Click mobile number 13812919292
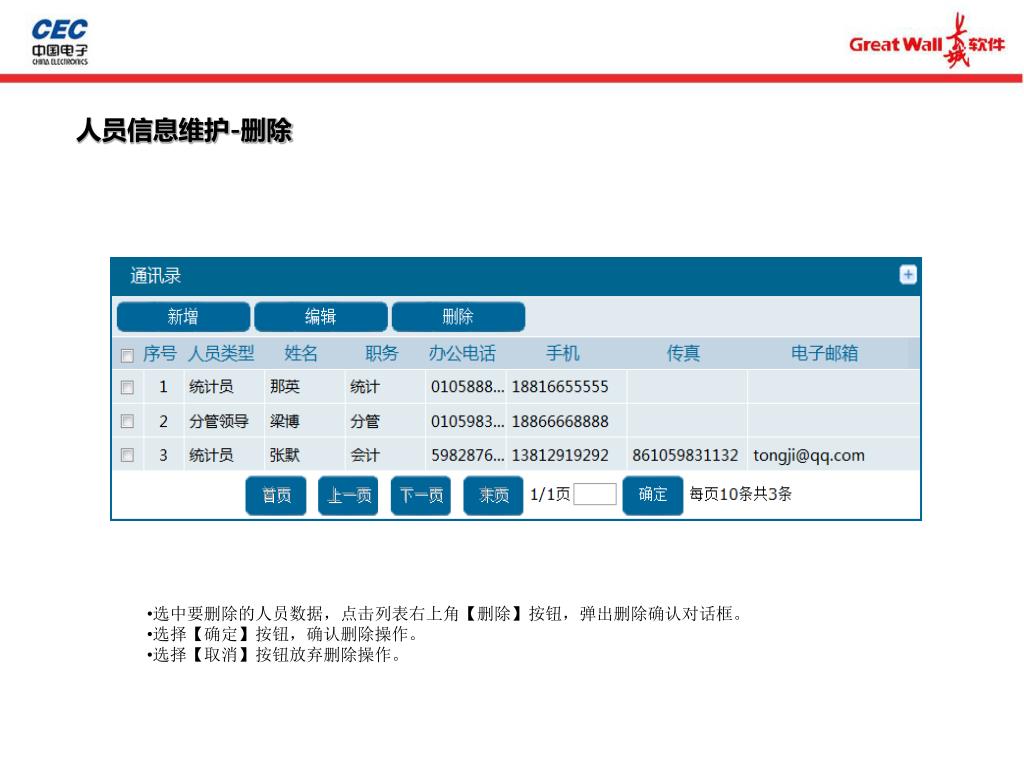The image size is (1024, 768). click(x=560, y=455)
